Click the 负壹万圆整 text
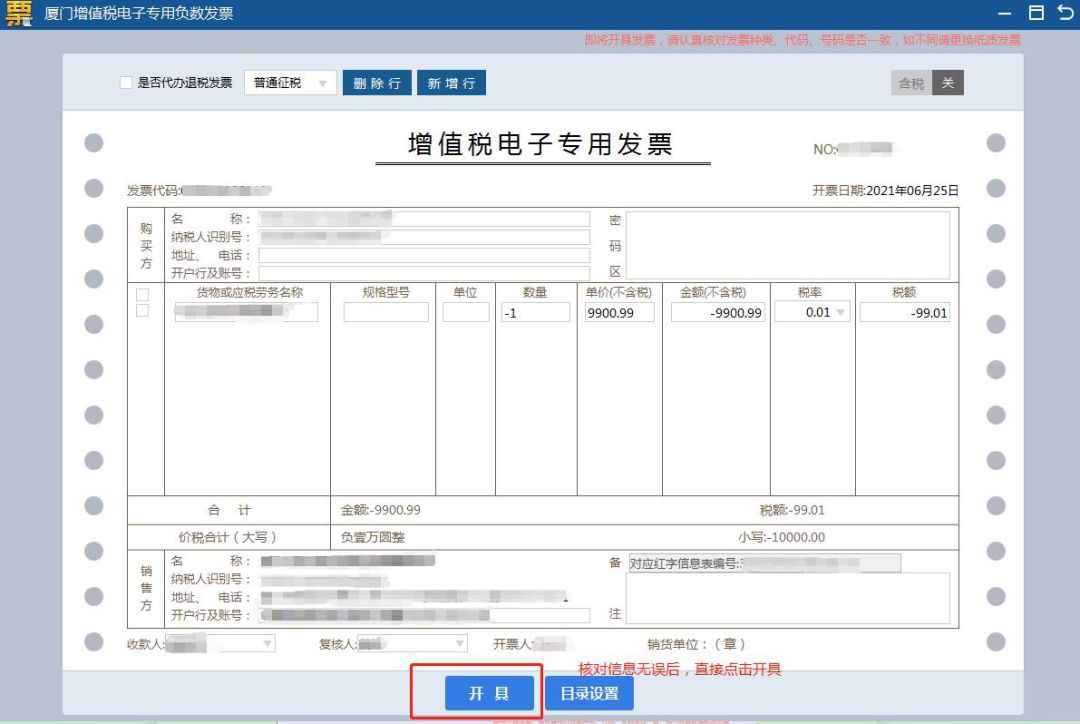 click(373, 537)
